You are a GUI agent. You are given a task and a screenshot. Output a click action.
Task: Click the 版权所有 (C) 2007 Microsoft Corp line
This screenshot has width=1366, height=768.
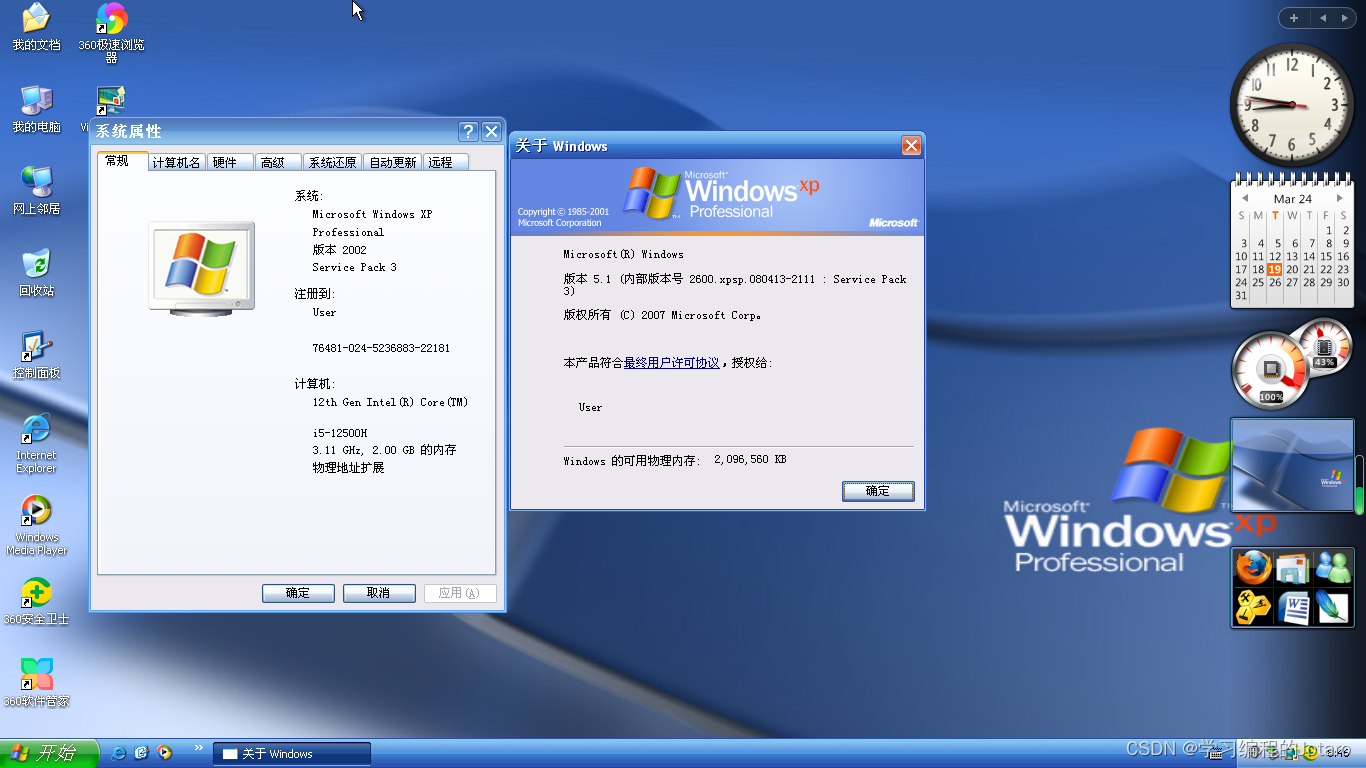[662, 315]
